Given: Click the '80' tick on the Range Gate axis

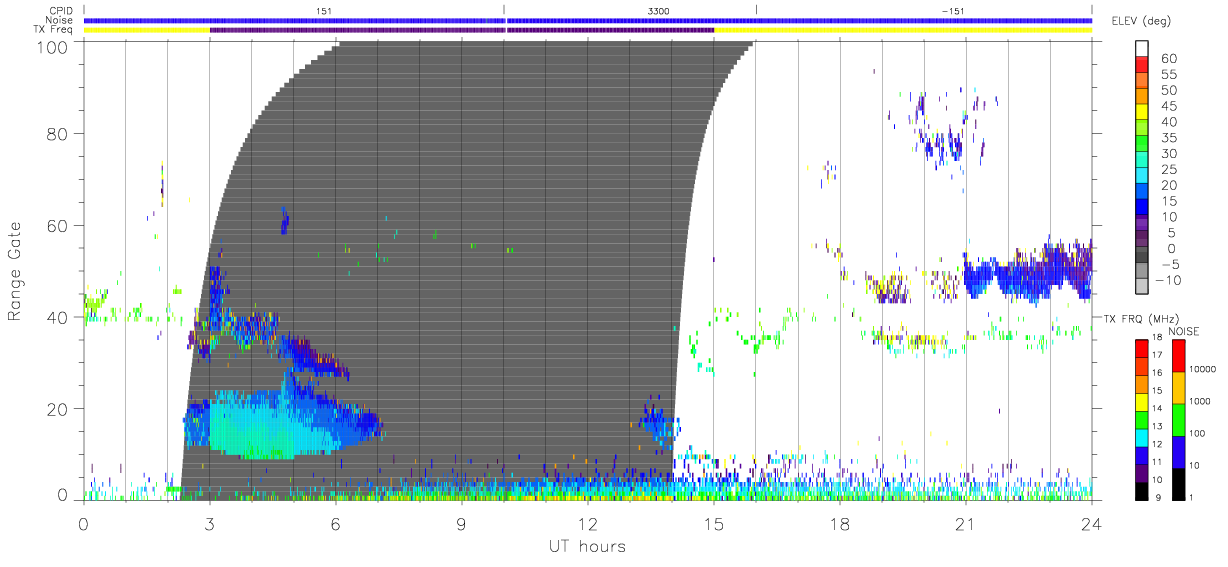Looking at the screenshot, I should point(58,133).
